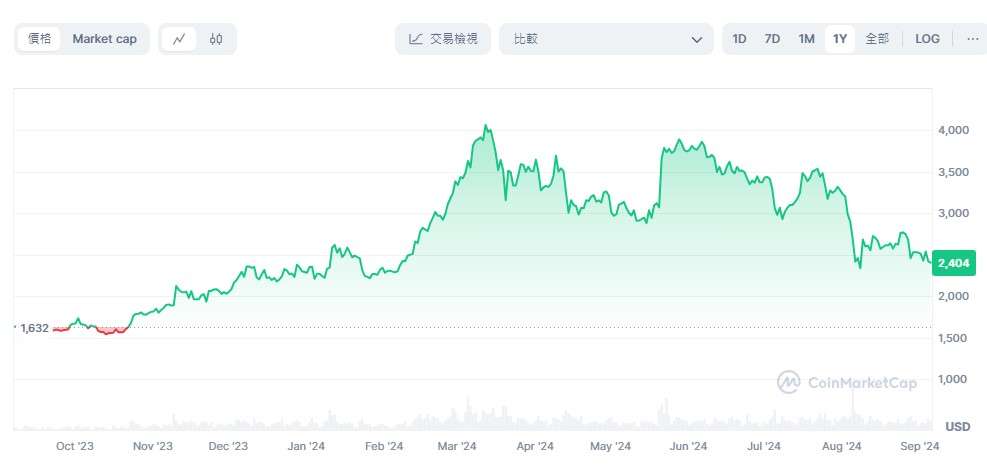This screenshot has width=987, height=465.
Task: Open the three-dot more options menu
Action: 972,39
